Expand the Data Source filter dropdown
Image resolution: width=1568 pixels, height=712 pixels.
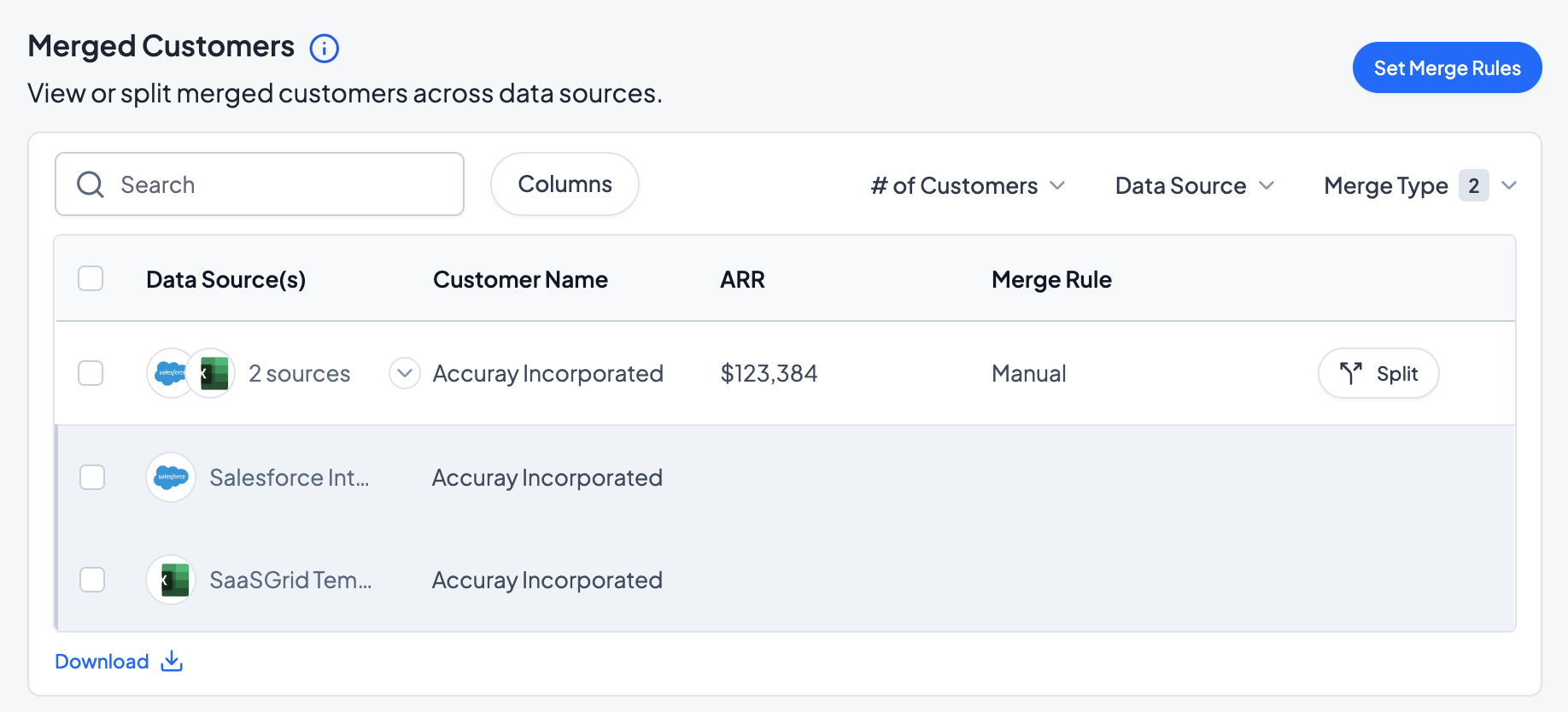pos(1194,185)
